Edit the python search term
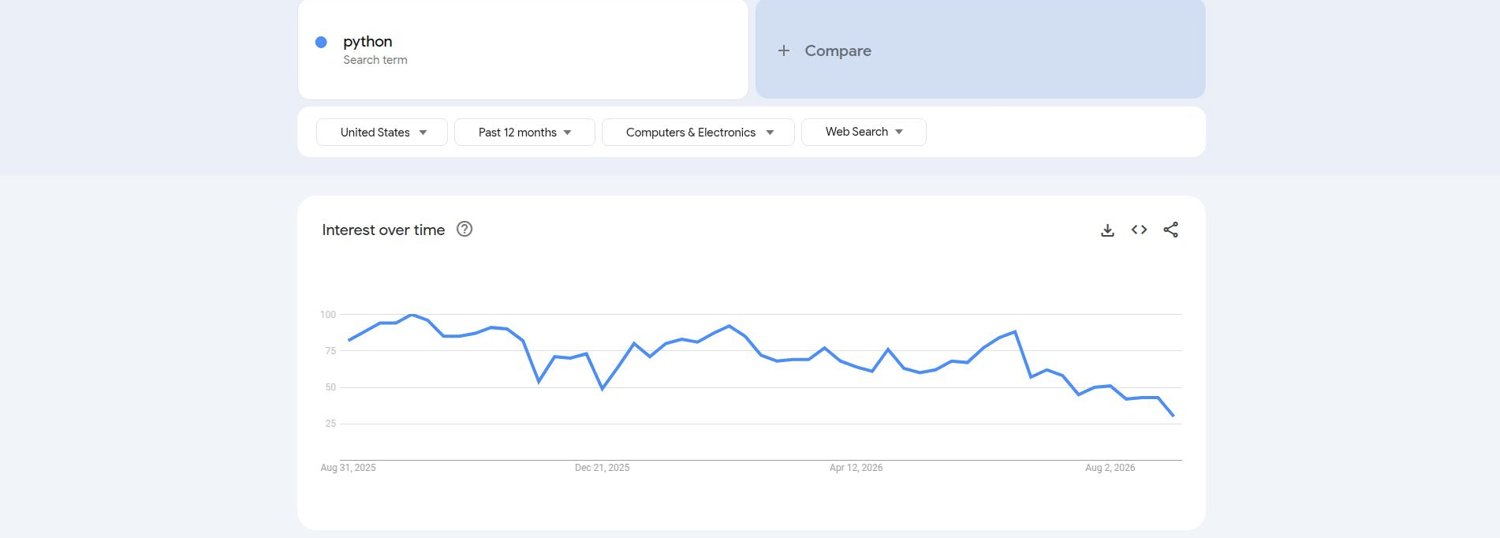 pos(523,49)
